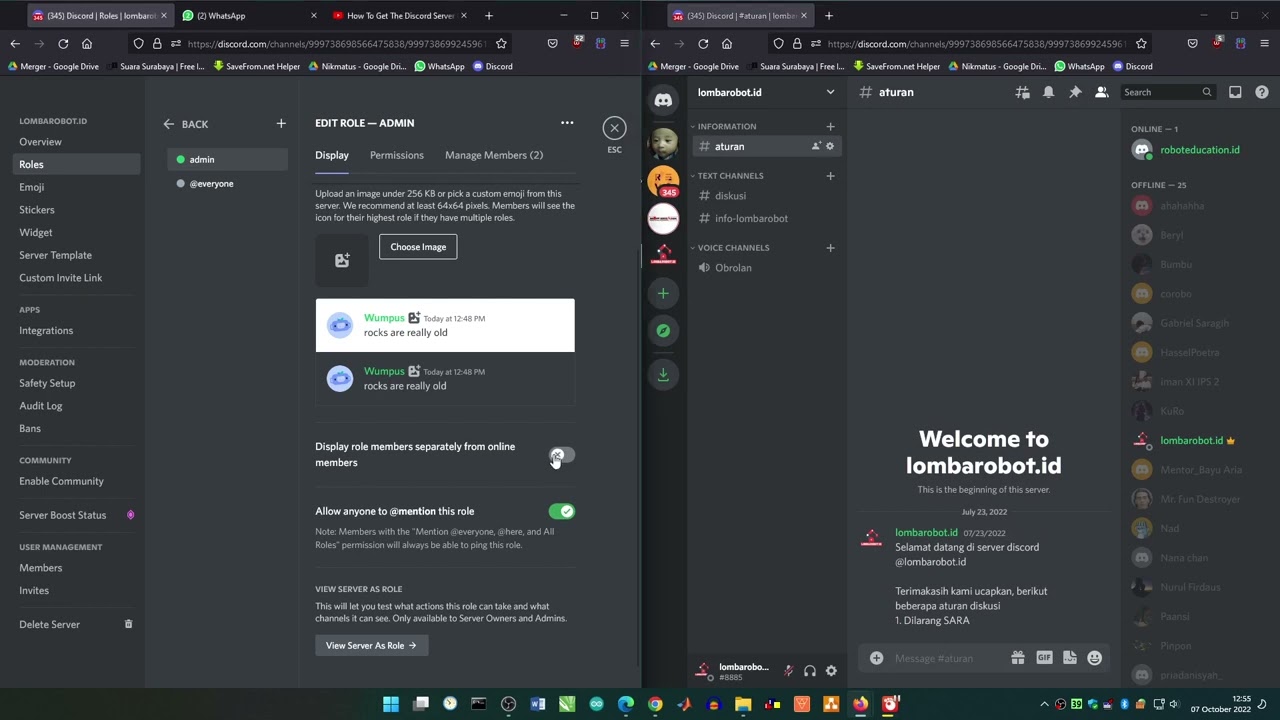Click Download Apps icon in server list
Image resolution: width=1280 pixels, height=720 pixels.
coord(663,374)
